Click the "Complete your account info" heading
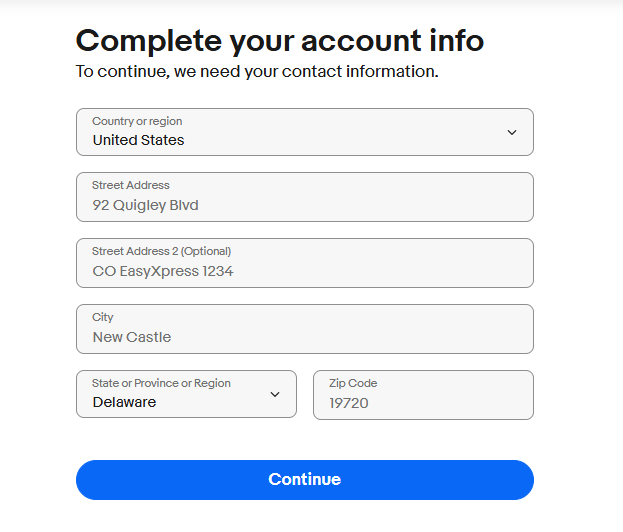The image size is (623, 532). pos(280,41)
